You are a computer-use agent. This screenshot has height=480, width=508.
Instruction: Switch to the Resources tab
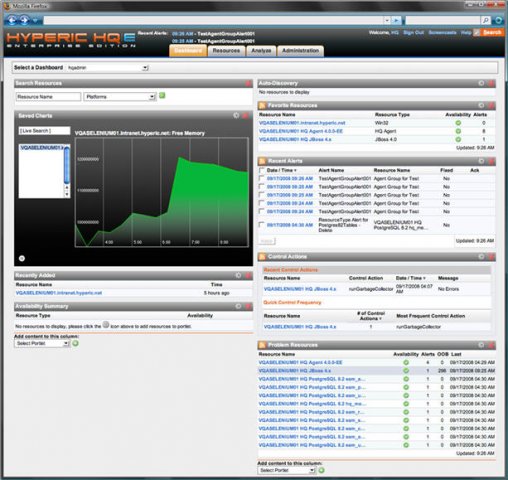point(226,51)
